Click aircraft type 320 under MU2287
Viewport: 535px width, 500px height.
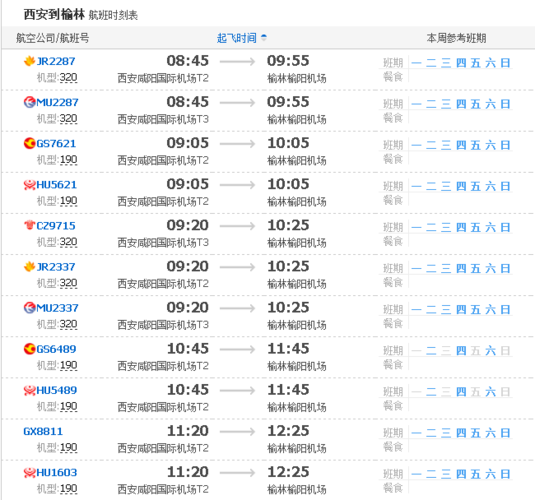tap(69, 119)
